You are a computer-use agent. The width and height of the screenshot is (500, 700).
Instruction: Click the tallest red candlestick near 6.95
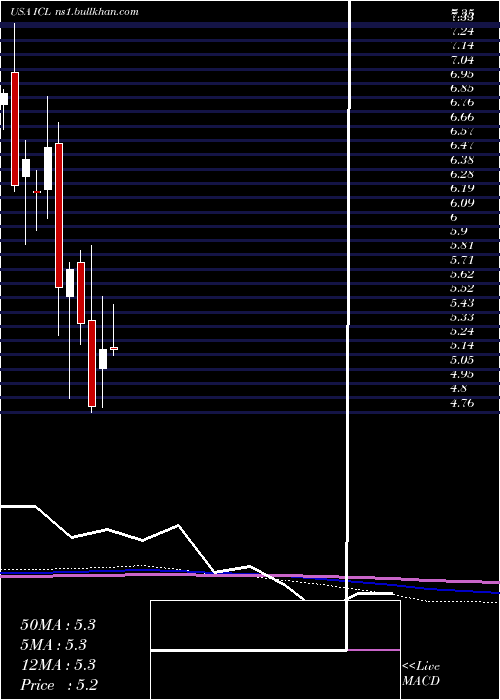click(x=15, y=129)
